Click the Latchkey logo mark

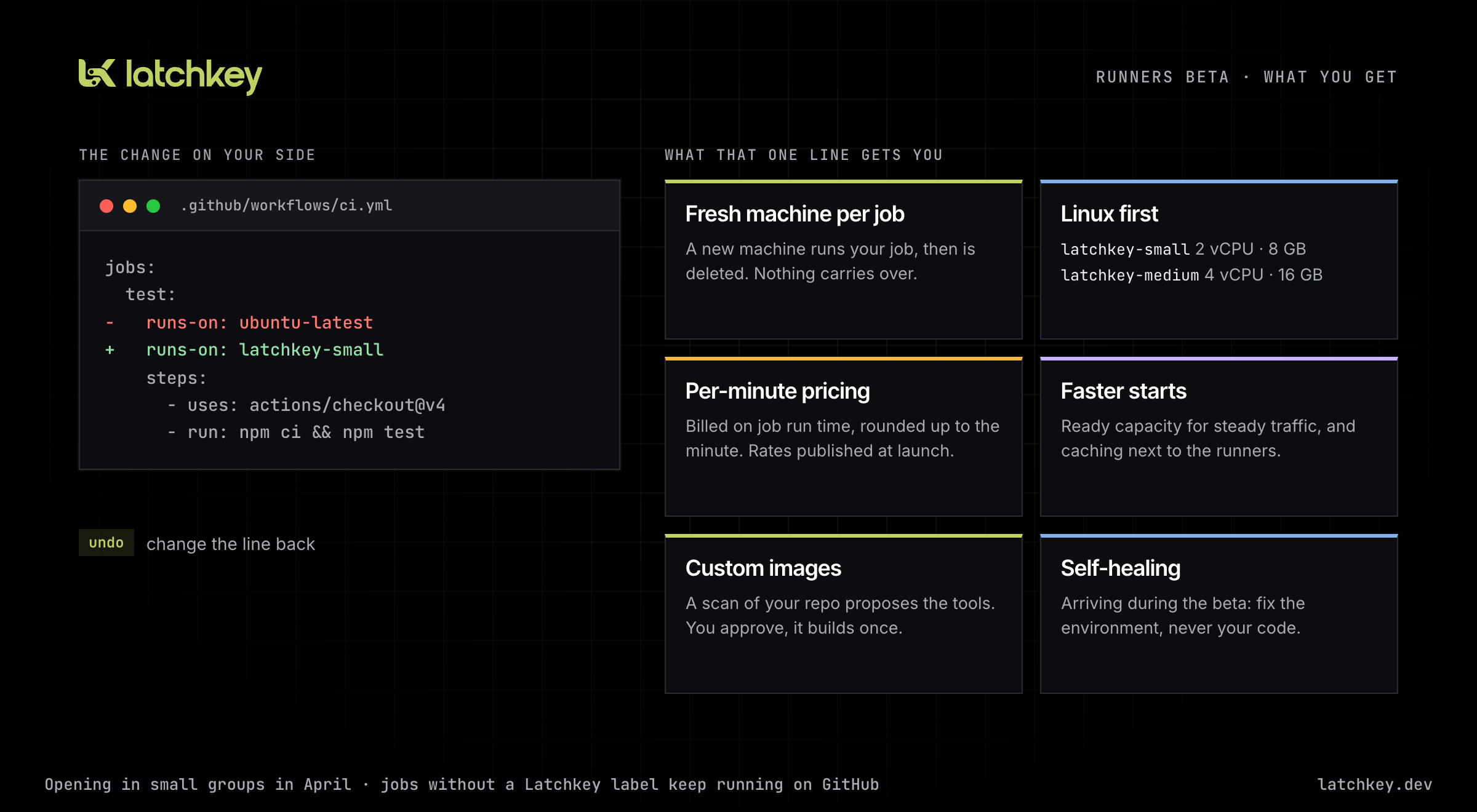tap(97, 73)
